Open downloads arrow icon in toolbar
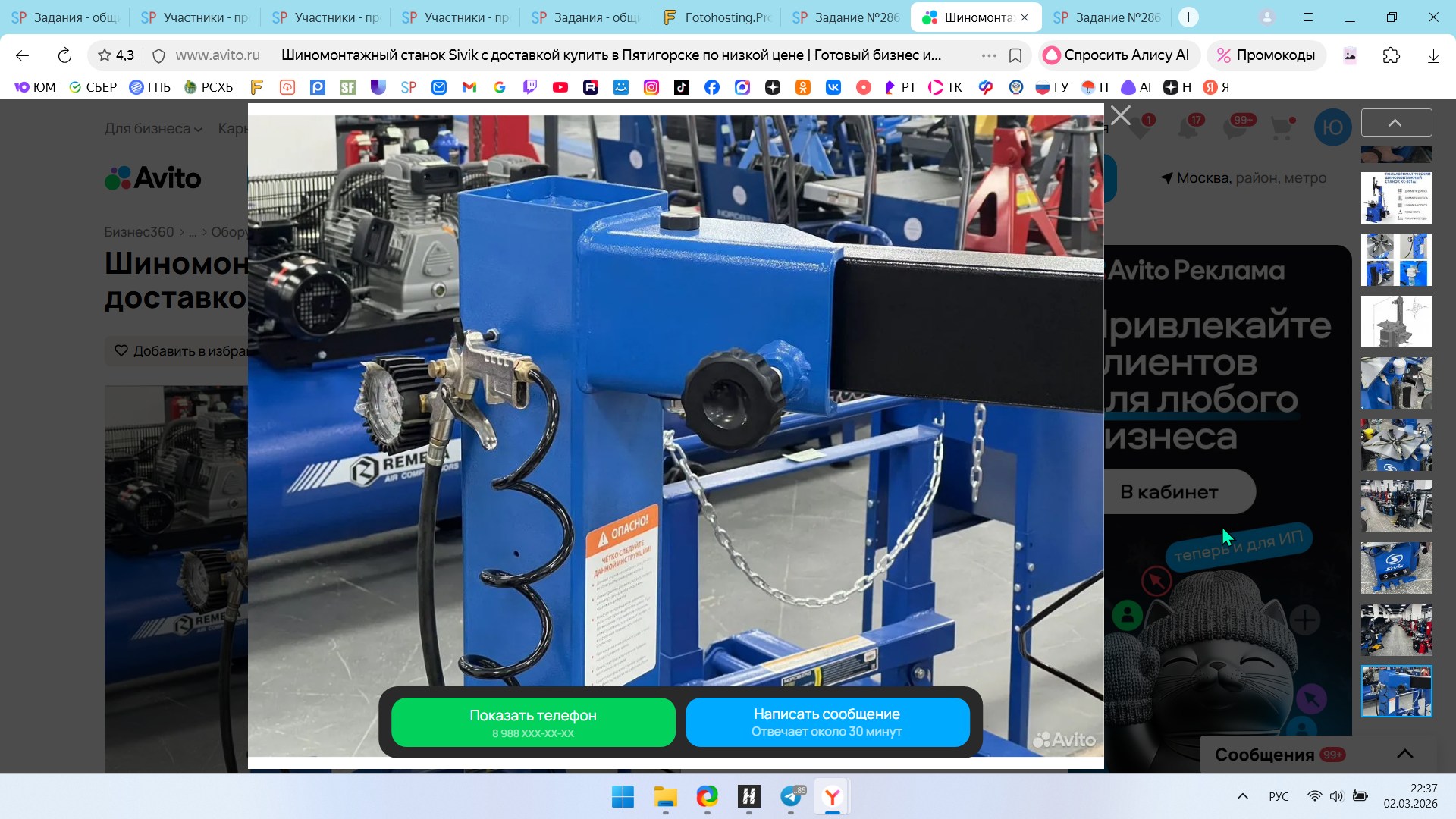Image resolution: width=1456 pixels, height=819 pixels. pyautogui.click(x=1432, y=55)
